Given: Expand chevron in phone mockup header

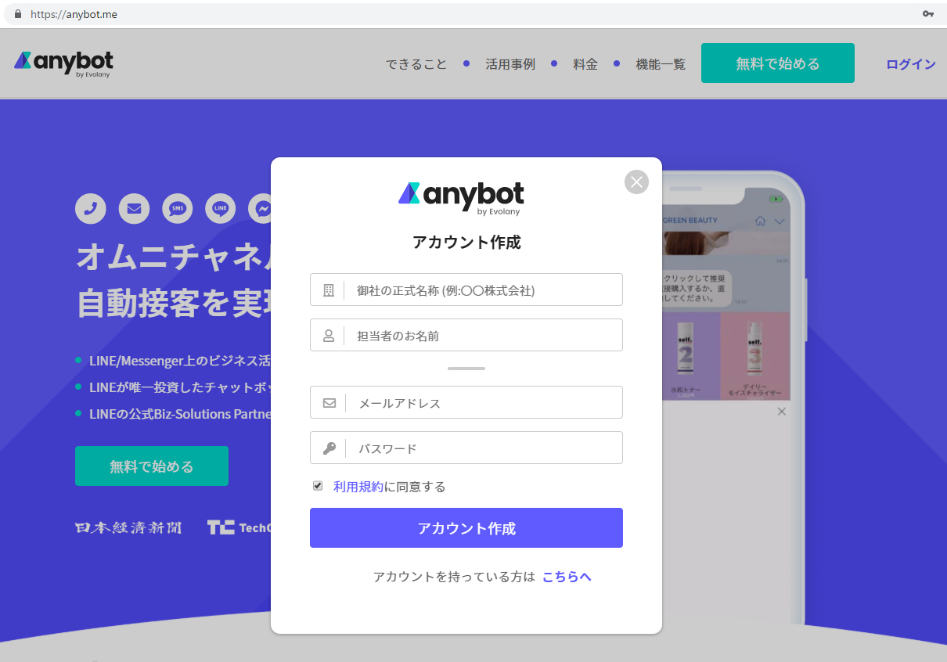Looking at the screenshot, I should click(x=780, y=221).
